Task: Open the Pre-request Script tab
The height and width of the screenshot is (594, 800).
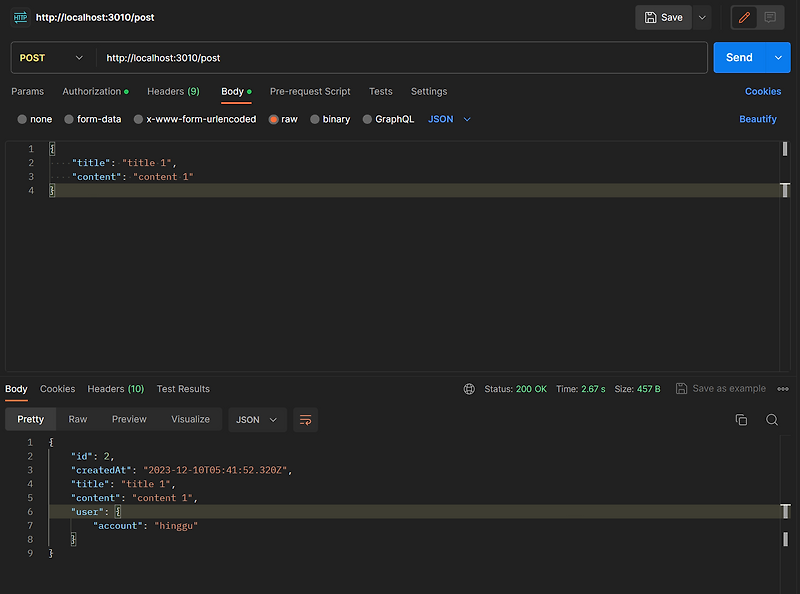Action: point(310,92)
